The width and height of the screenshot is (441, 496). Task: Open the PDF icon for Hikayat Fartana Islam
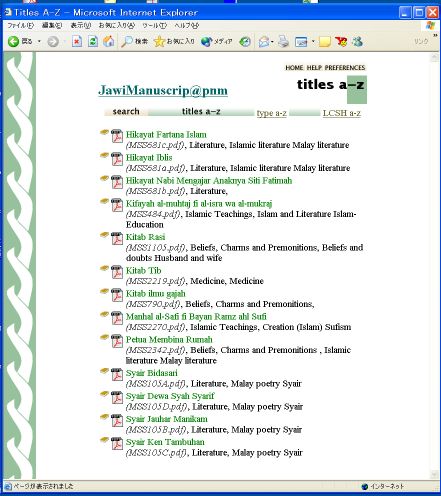coord(117,136)
